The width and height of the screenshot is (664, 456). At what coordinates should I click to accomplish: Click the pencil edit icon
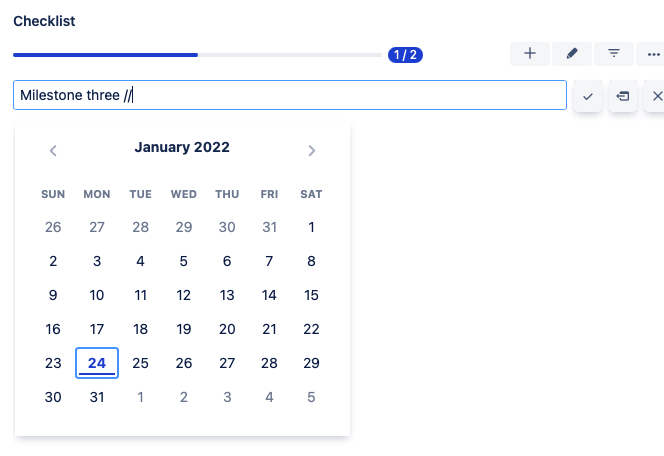[x=572, y=54]
